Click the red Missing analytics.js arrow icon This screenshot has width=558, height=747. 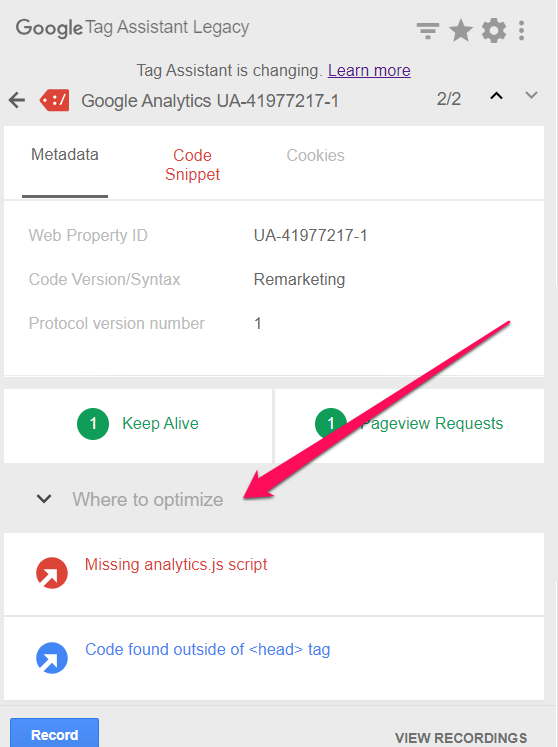point(52,573)
